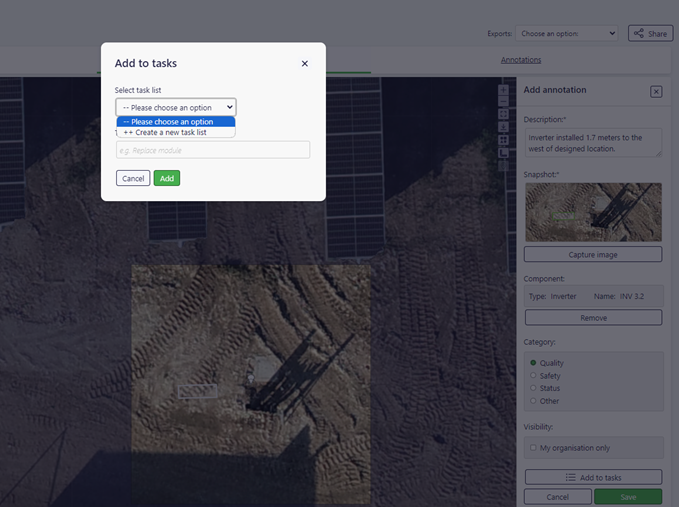This screenshot has height=507, width=679.
Task: Zoom in on the map
Action: point(503,90)
